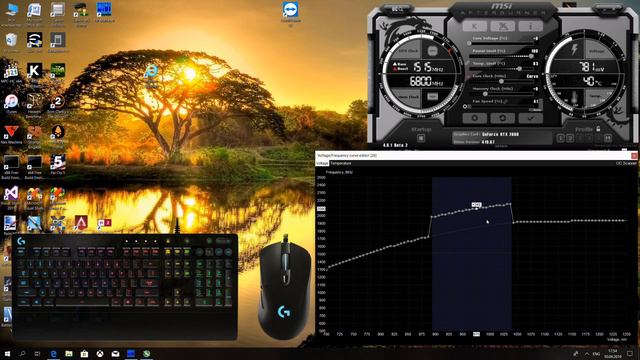640x360 pixels.
Task: Click the save profile icon in Afterburner
Action: point(608,138)
